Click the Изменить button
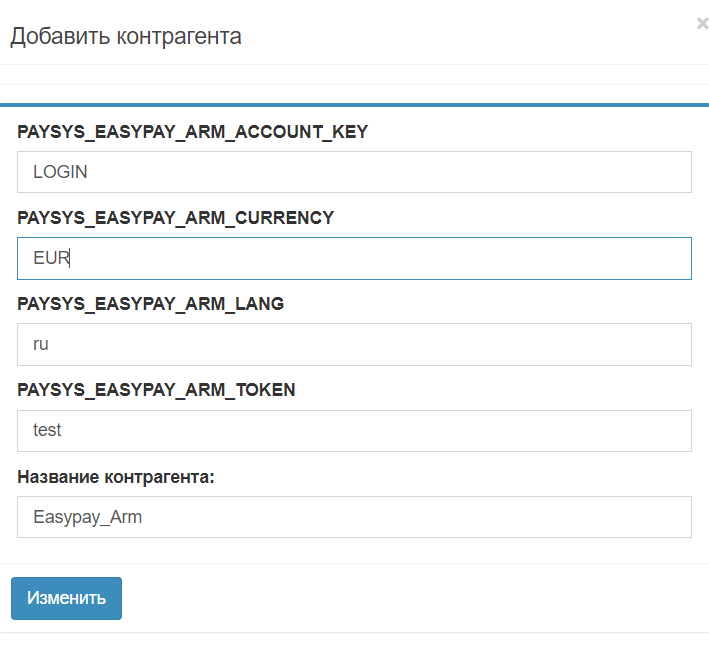This screenshot has height=646, width=709. [66, 598]
